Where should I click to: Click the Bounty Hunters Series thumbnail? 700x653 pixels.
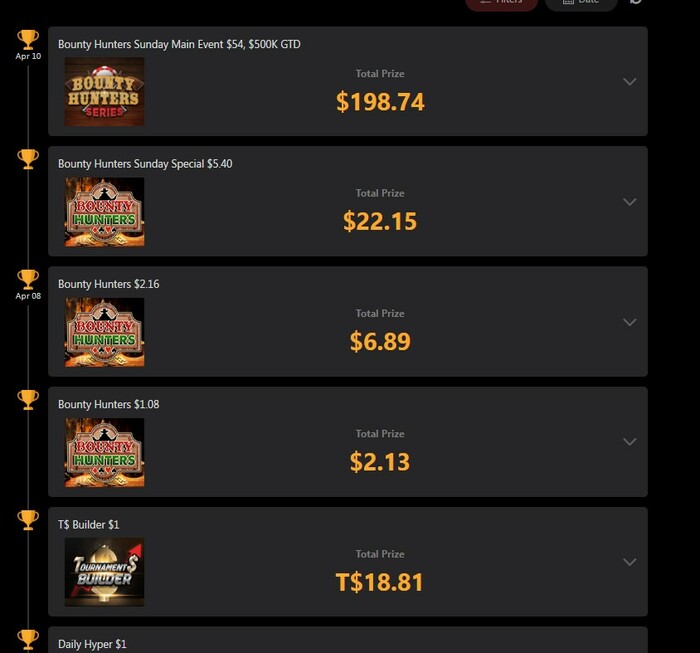[x=104, y=92]
